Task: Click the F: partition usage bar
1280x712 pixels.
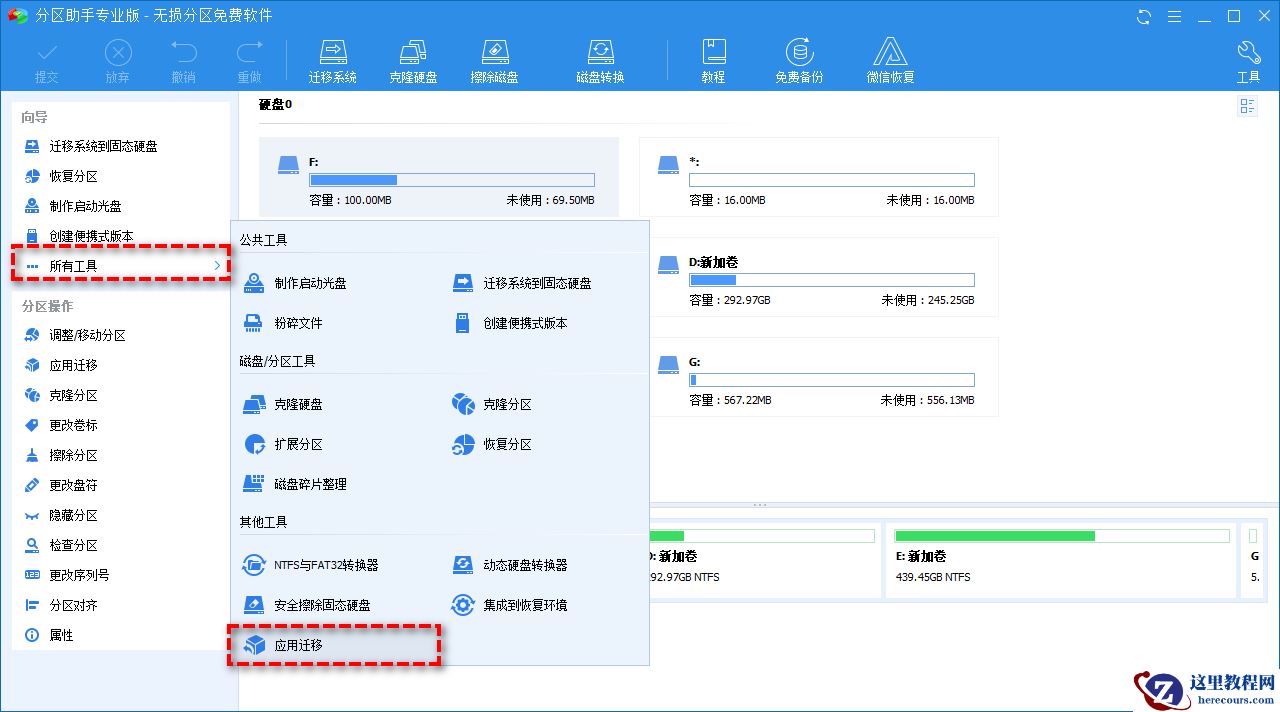Action: click(451, 180)
